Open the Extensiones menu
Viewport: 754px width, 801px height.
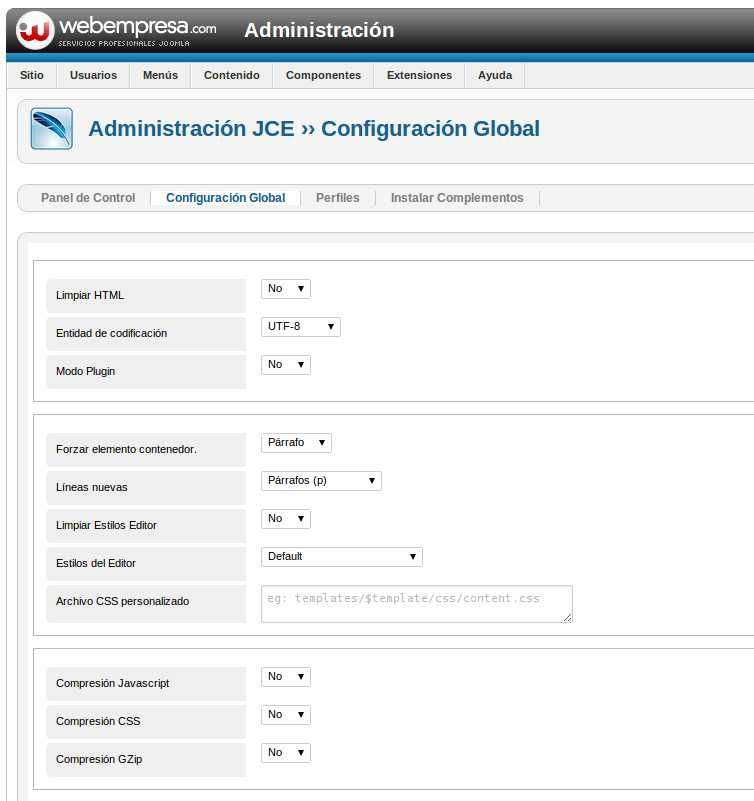click(419, 75)
